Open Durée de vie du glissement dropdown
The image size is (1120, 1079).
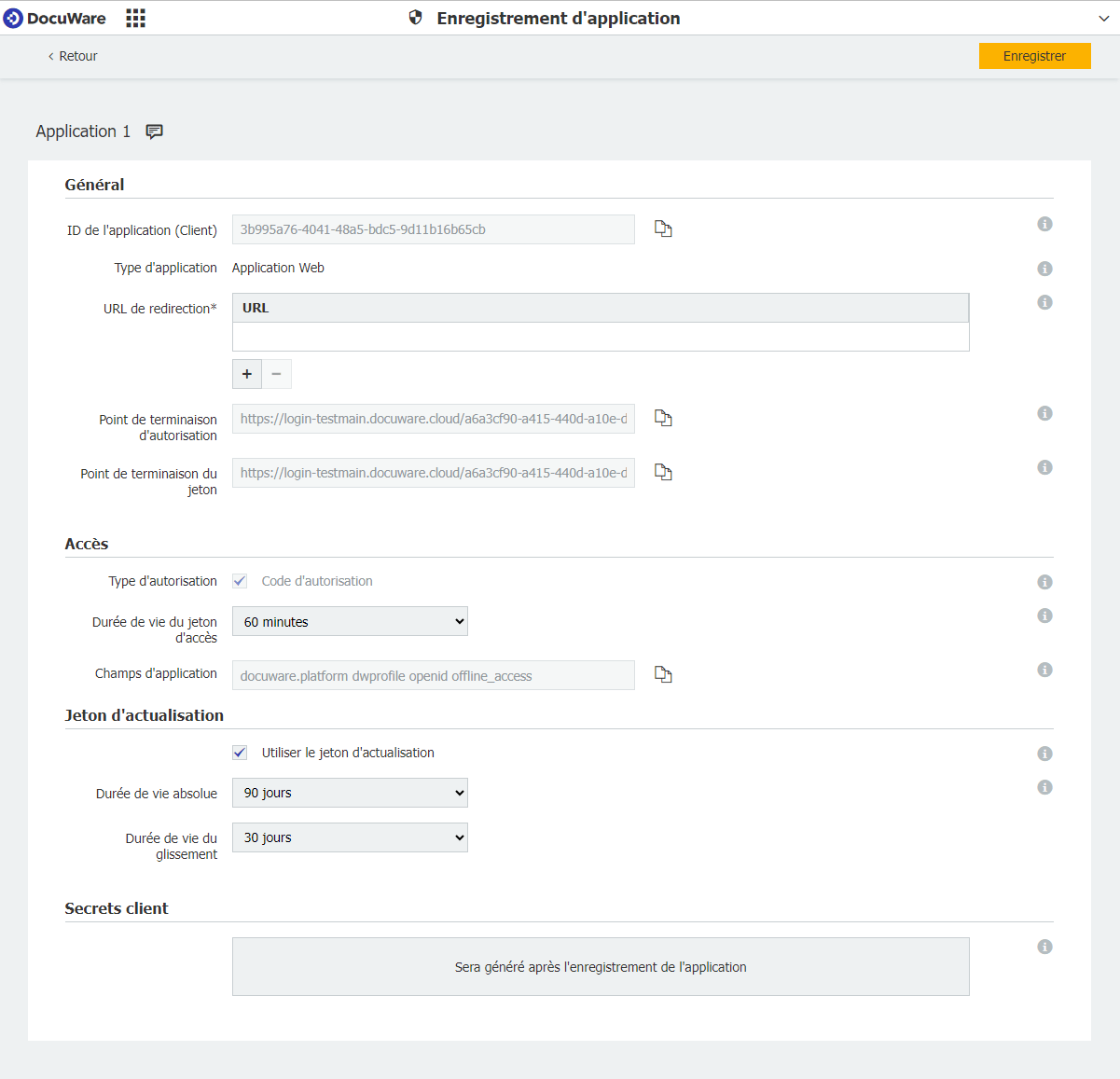point(350,837)
